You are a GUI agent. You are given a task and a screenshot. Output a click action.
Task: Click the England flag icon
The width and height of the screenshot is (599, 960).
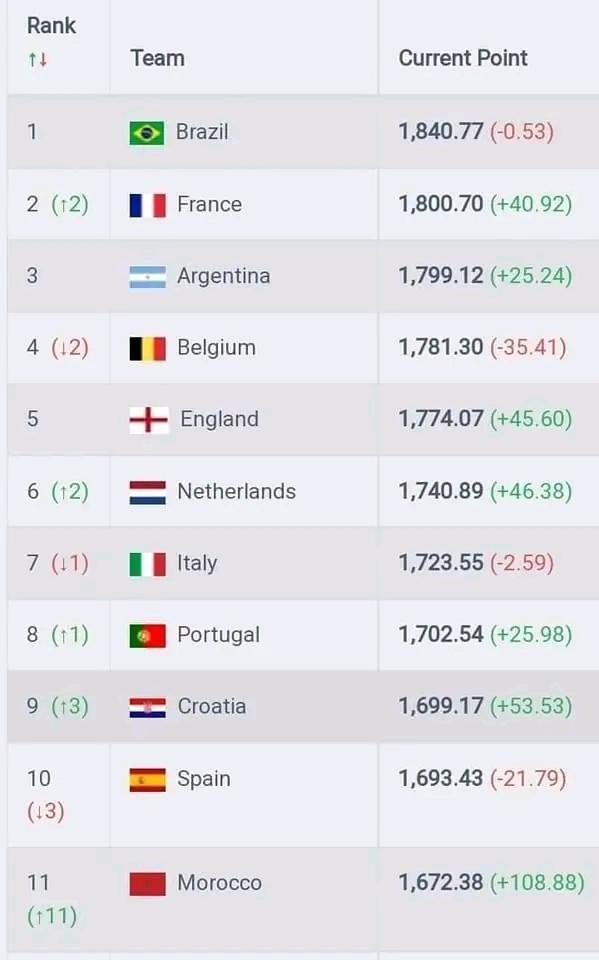pos(146,419)
